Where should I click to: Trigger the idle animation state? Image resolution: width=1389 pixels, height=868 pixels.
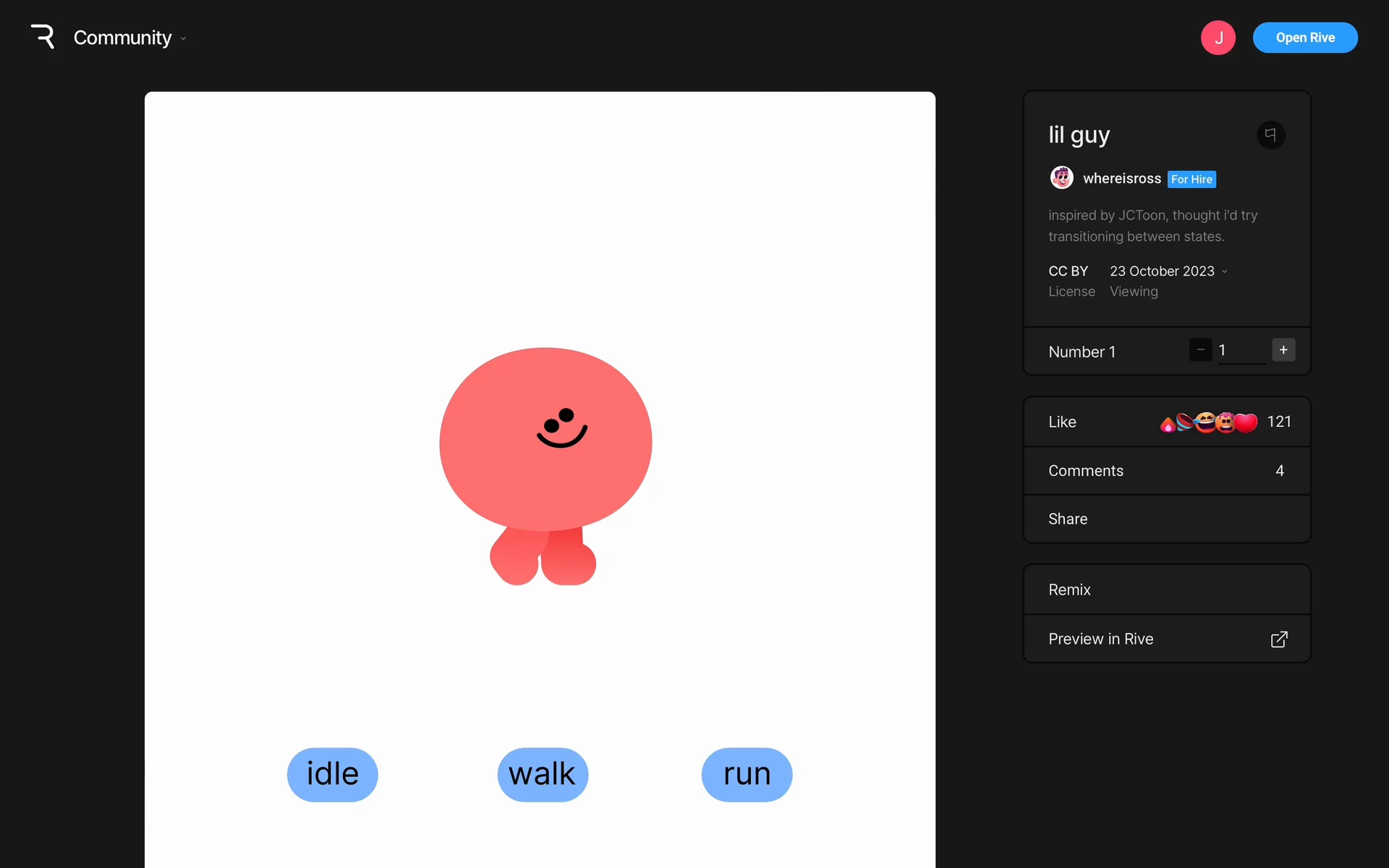click(332, 775)
